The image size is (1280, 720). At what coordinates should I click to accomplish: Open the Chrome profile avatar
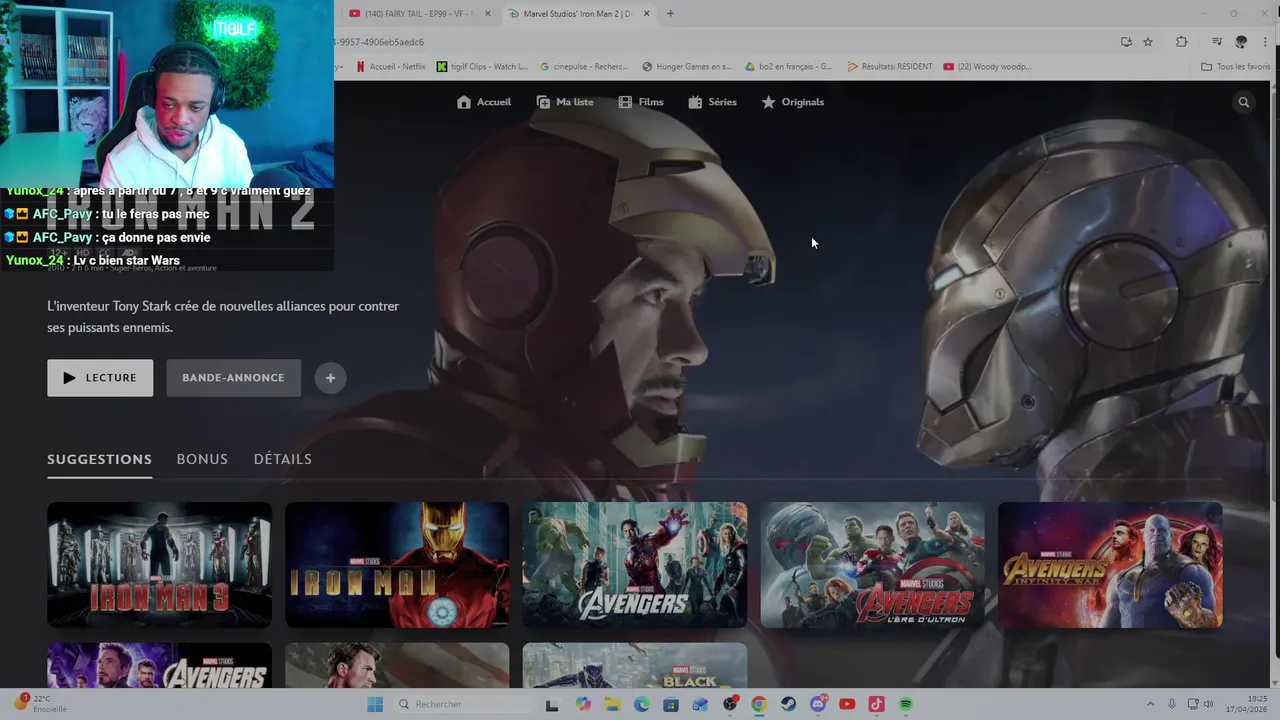(1241, 42)
